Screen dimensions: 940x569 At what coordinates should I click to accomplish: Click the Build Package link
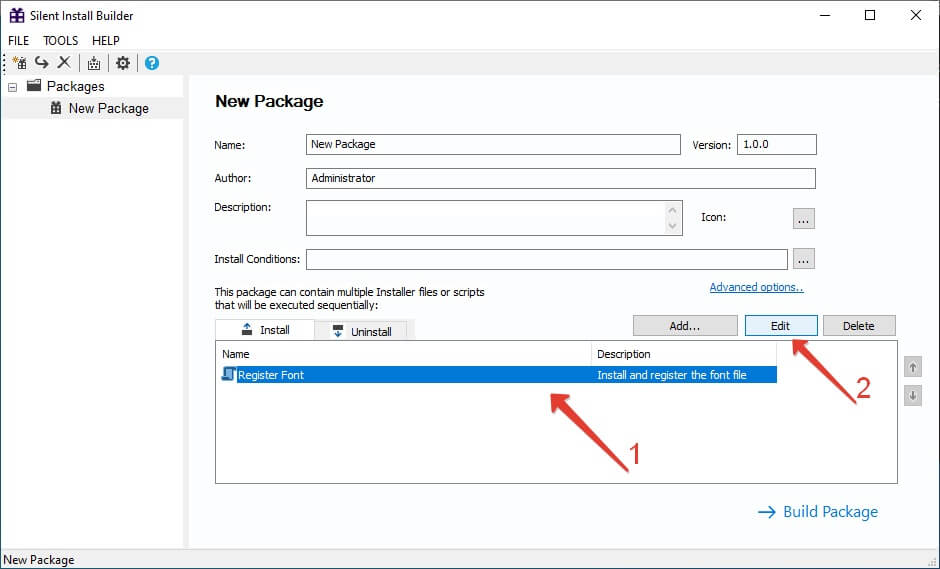(x=818, y=511)
